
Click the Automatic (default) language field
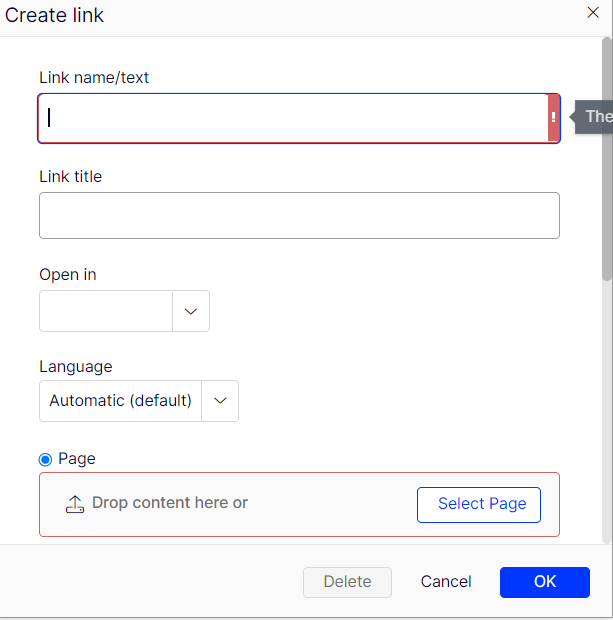[x=121, y=401]
